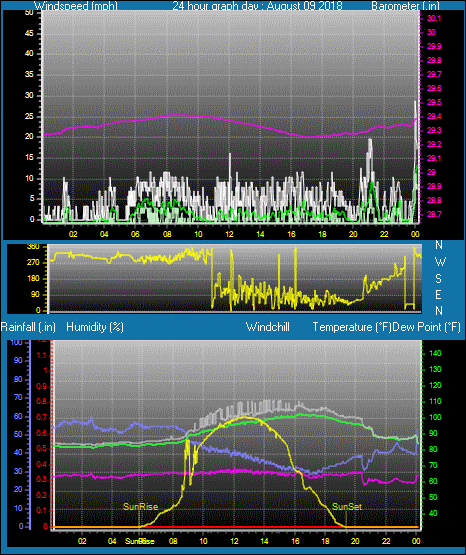Click the 'Dew Point (°F)' label
The height and width of the screenshot is (555, 466).
tap(427, 327)
